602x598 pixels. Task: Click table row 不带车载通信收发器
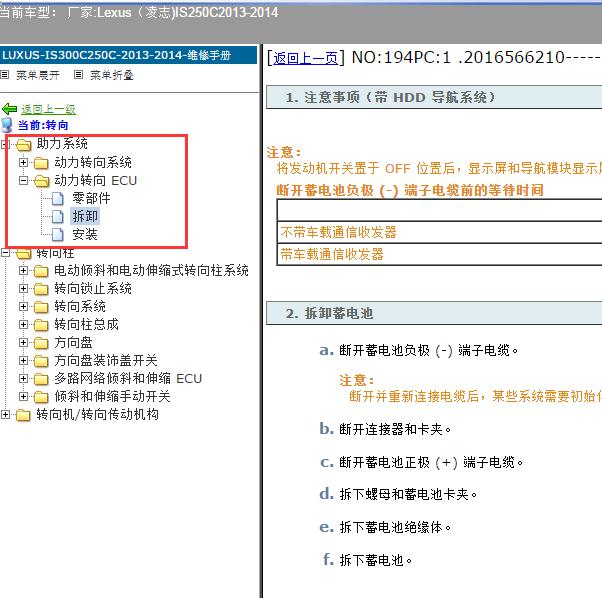440,232
